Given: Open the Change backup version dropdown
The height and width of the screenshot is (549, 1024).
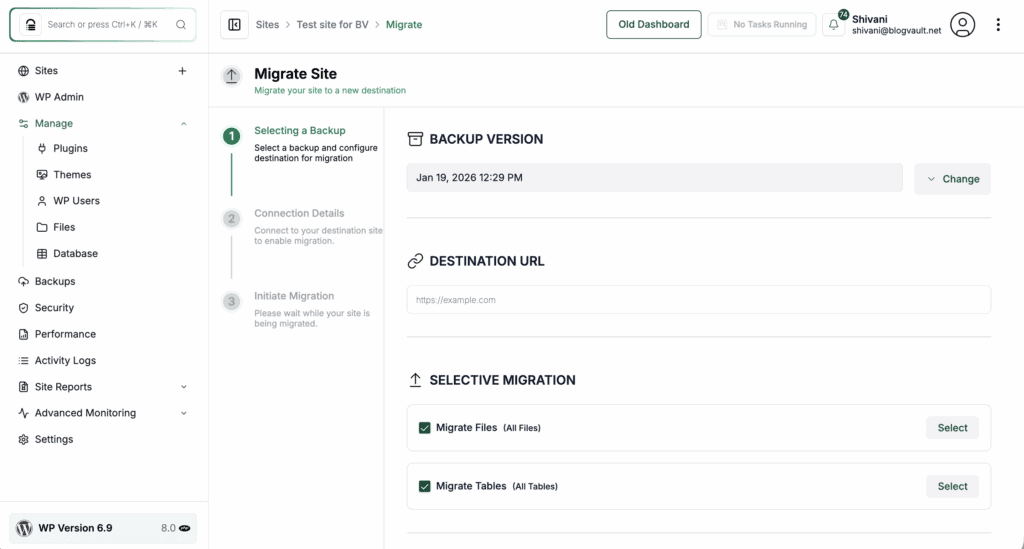Looking at the screenshot, I should (952, 179).
